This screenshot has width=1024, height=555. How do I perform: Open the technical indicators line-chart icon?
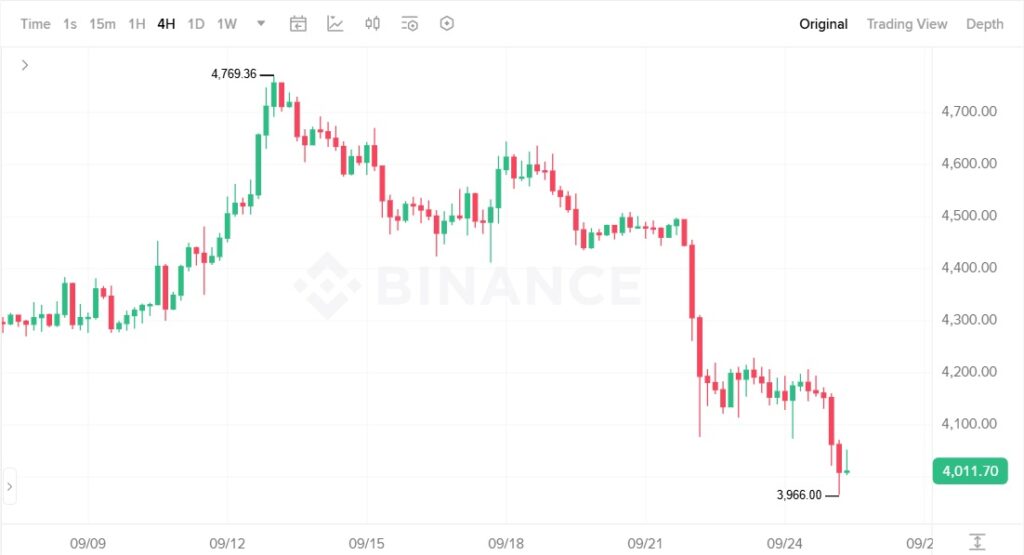[335, 24]
